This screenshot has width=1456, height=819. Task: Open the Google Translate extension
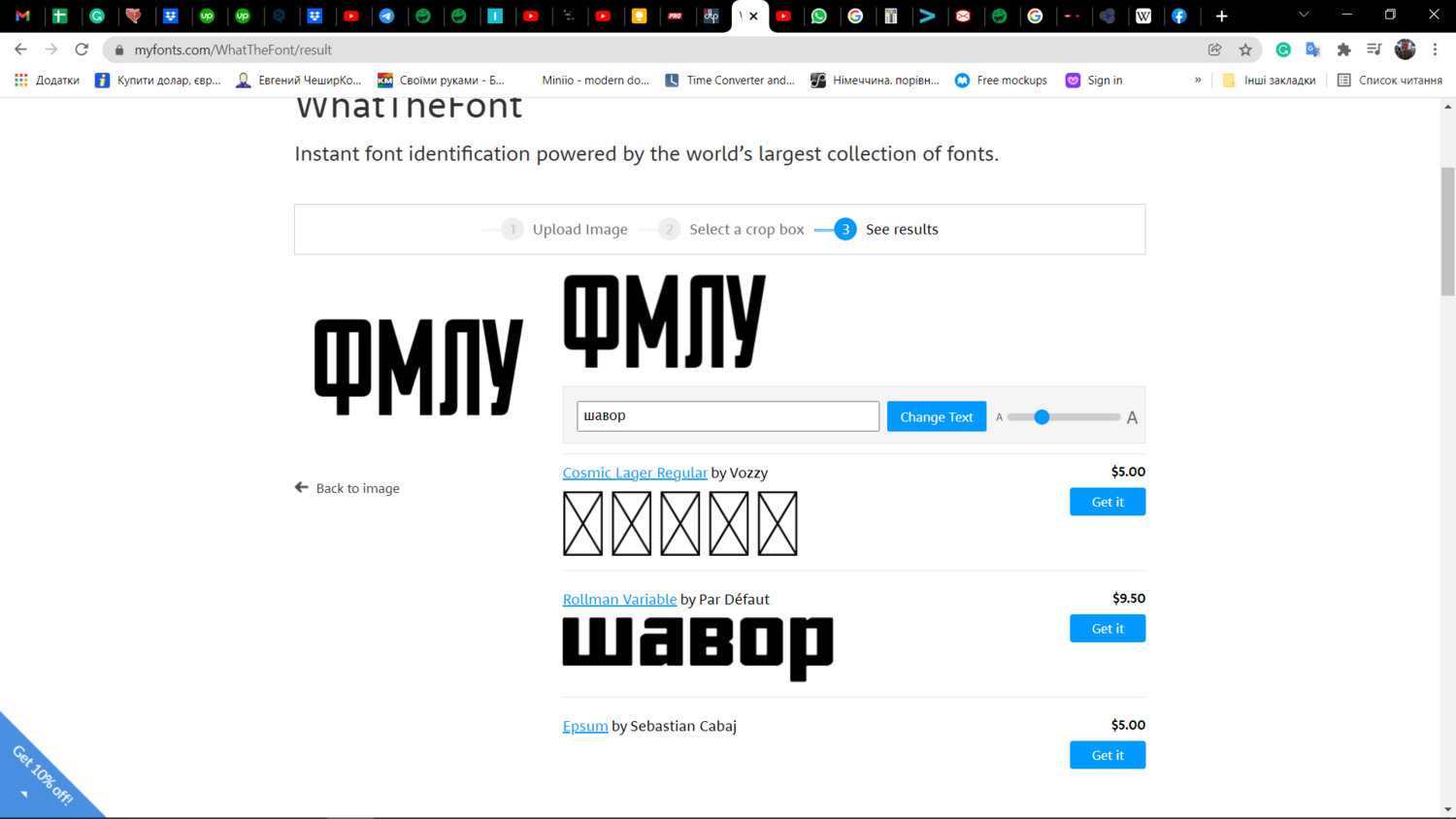(1313, 49)
